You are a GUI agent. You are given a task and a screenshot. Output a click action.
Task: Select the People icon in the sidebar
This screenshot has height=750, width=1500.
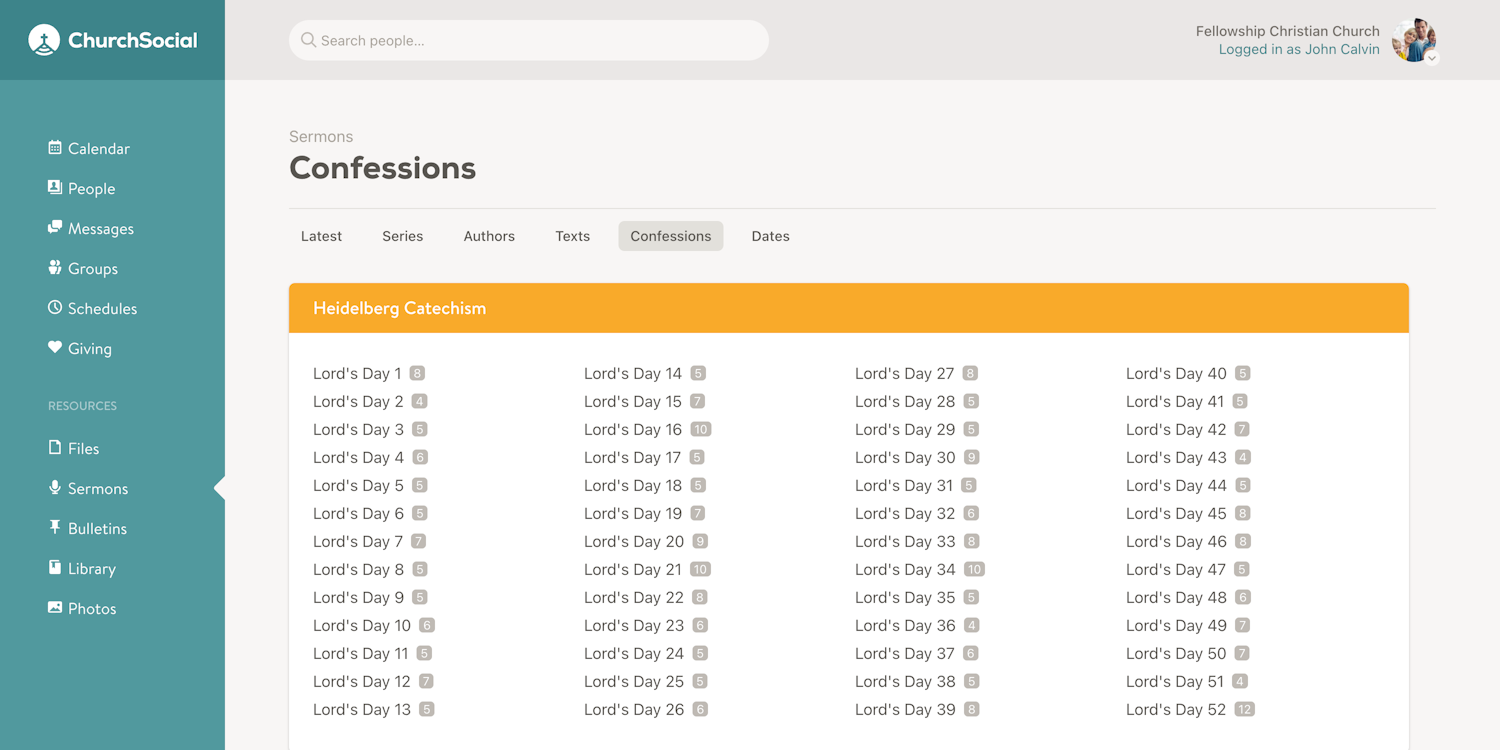click(53, 188)
